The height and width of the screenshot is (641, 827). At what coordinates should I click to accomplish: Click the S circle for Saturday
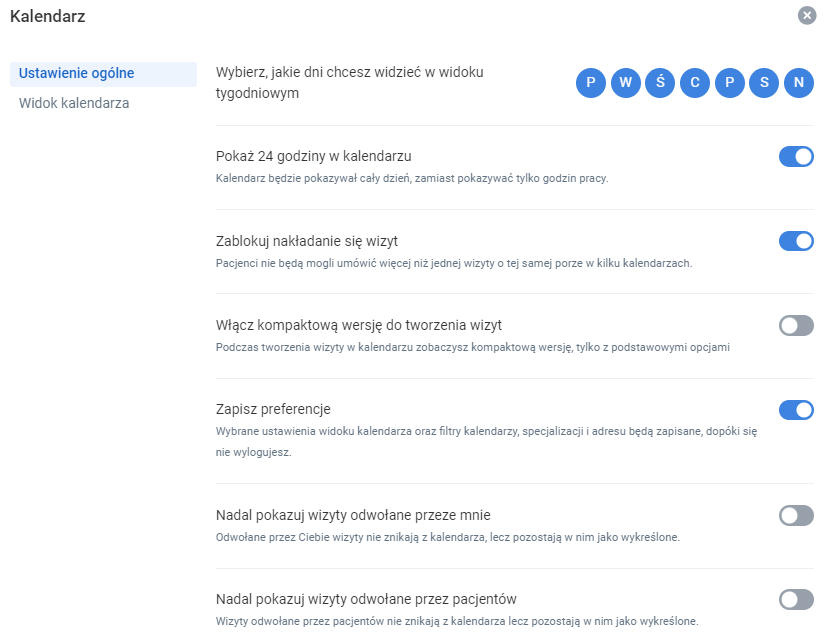(x=763, y=83)
